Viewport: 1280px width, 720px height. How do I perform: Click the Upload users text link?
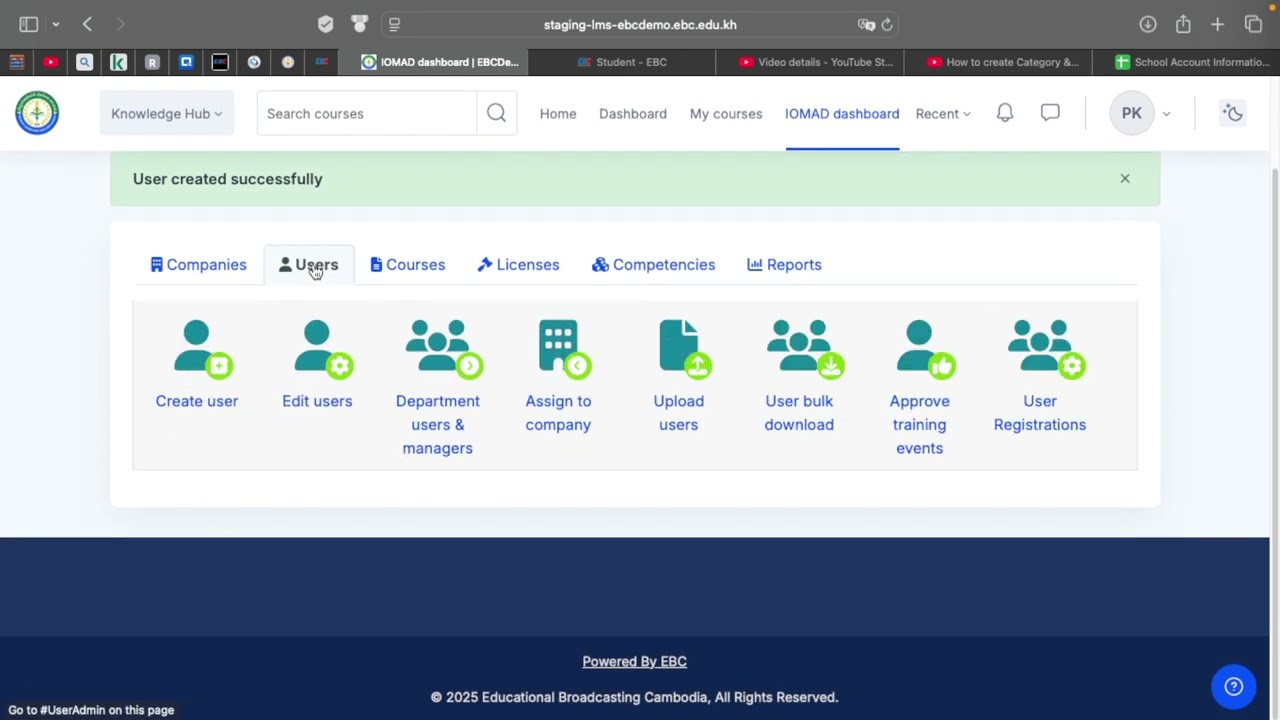[679, 413]
